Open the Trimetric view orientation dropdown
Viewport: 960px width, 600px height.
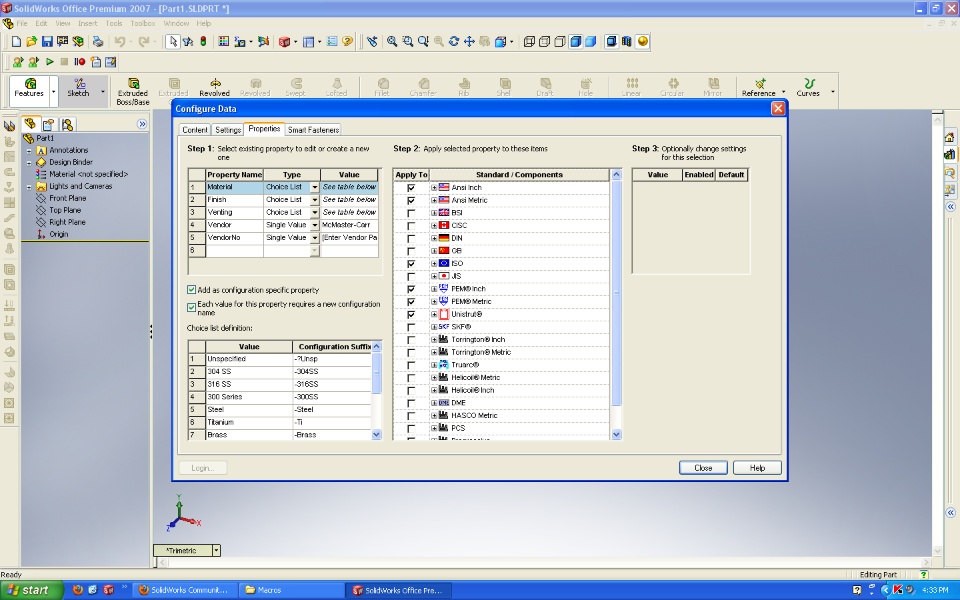pyautogui.click(x=216, y=550)
